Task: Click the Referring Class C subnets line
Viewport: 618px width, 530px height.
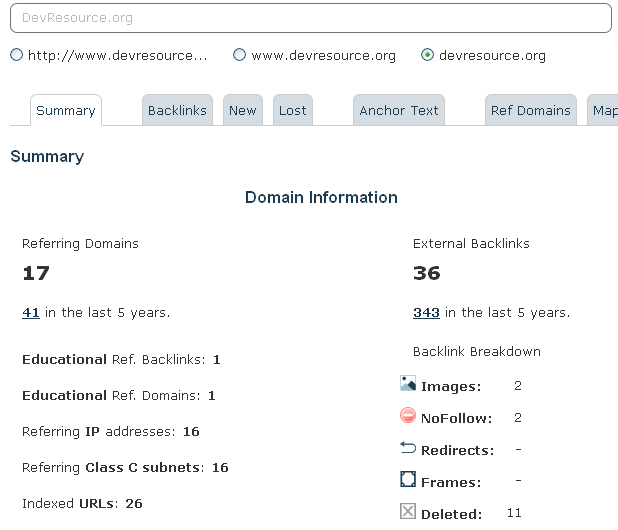Action: (125, 467)
